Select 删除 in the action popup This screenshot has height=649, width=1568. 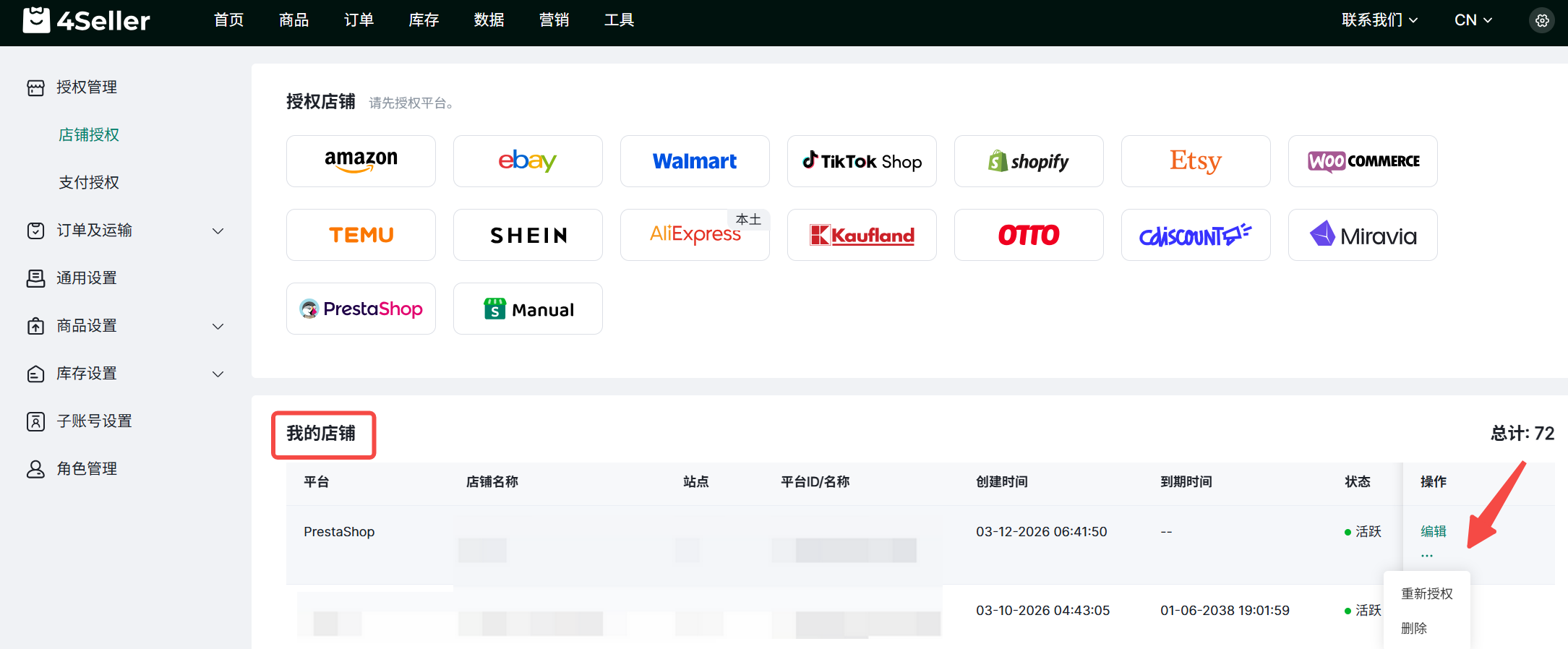pos(1414,628)
